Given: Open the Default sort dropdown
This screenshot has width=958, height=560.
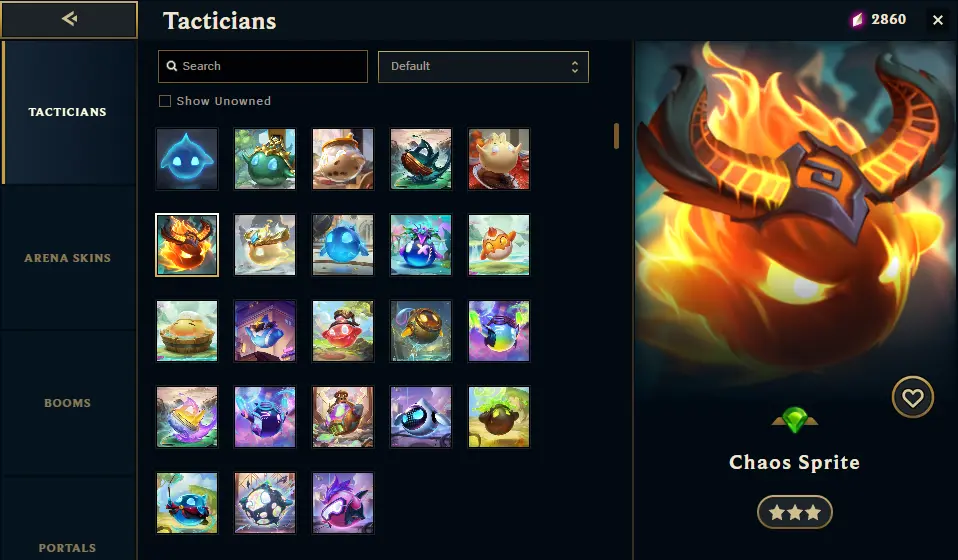Looking at the screenshot, I should pyautogui.click(x=483, y=67).
